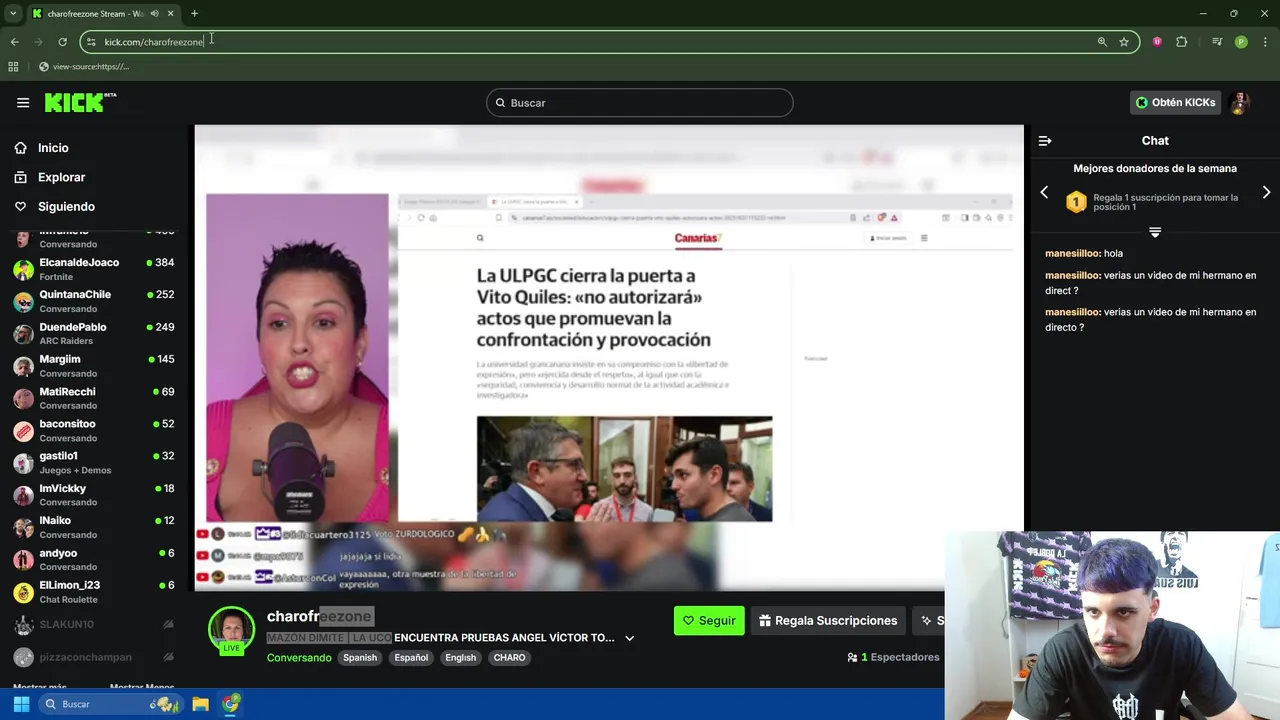Open DuendePablo channel in sidebar
Screen dimensions: 1280x720
95,334
